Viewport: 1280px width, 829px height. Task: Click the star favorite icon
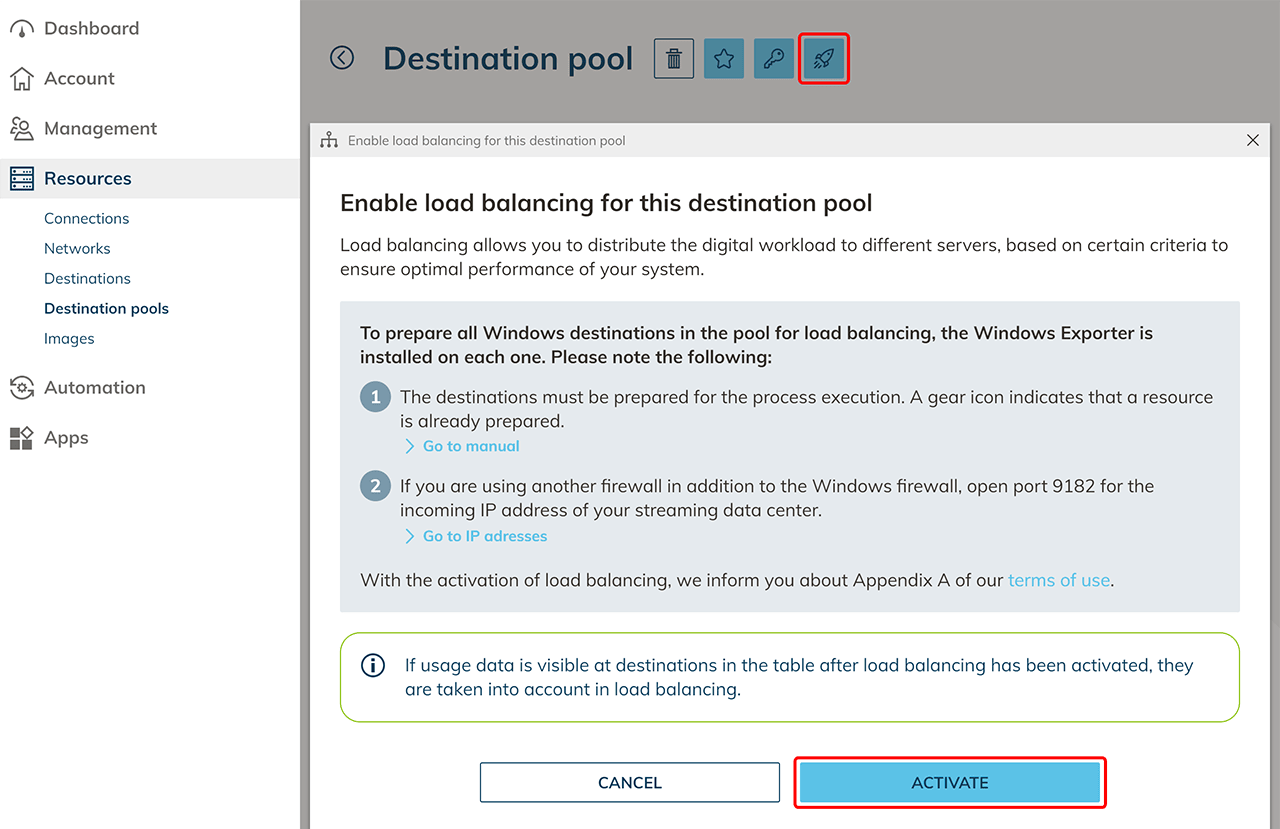[x=724, y=59]
